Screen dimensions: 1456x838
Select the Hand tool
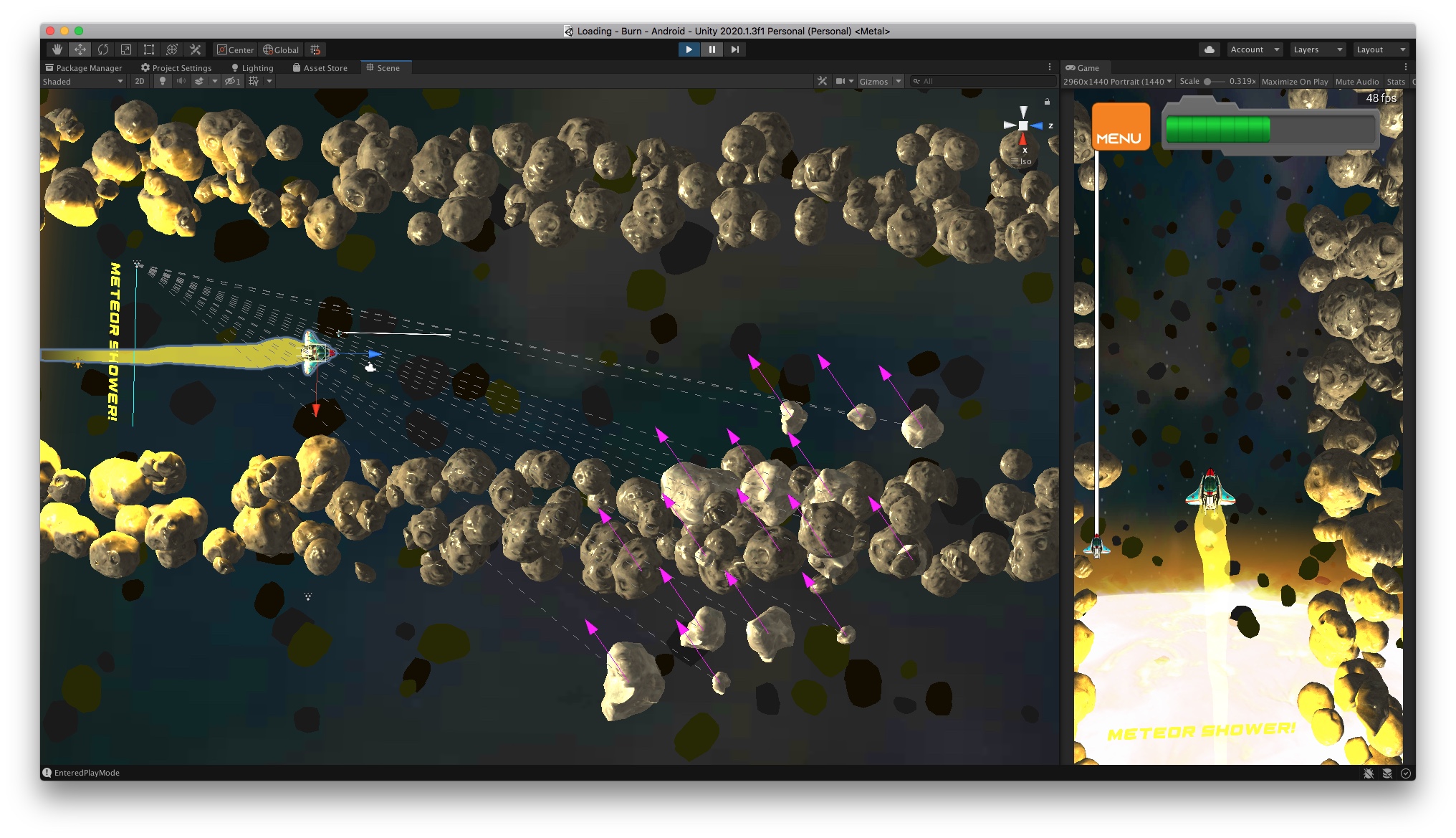pyautogui.click(x=57, y=49)
